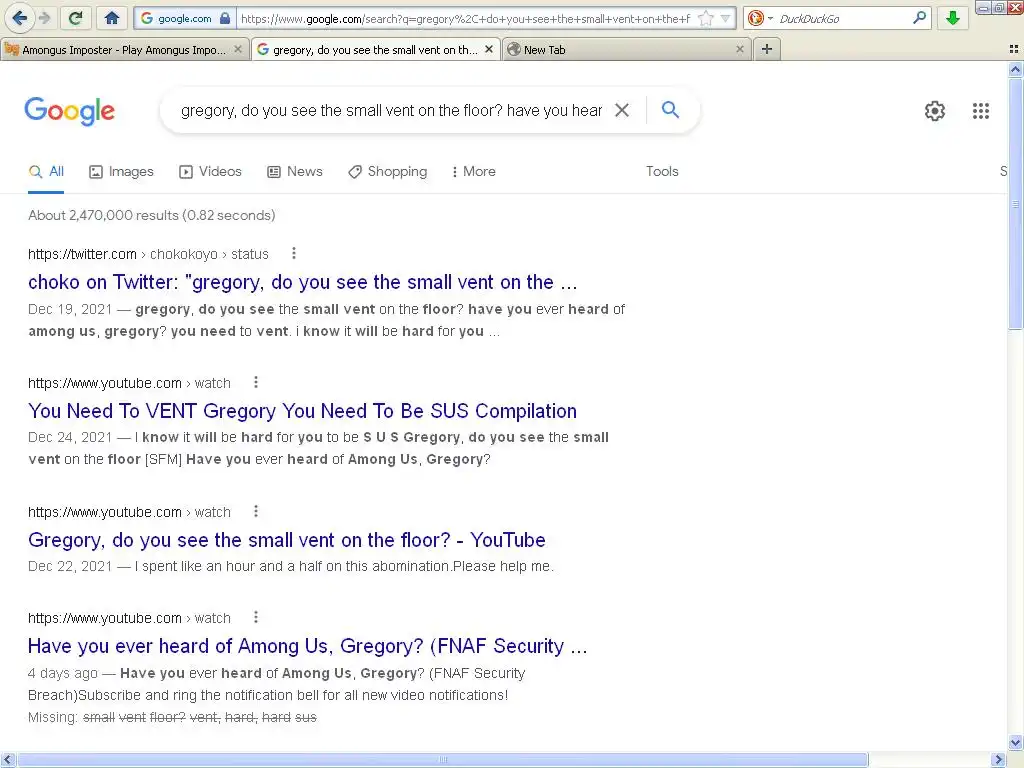Open downloads with the green arrow

coord(953,18)
